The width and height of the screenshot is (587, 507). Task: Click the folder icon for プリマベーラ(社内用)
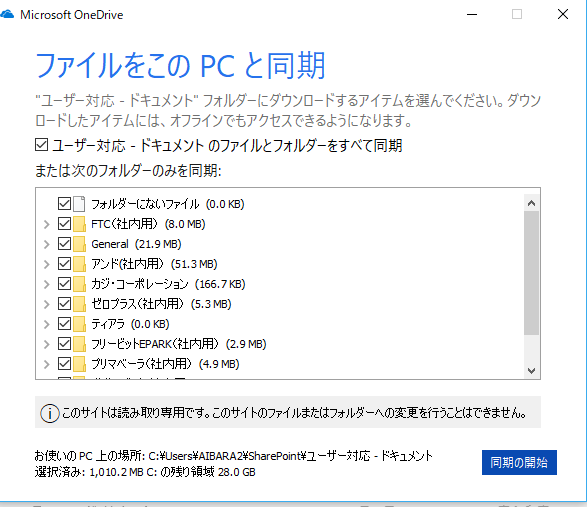79,364
